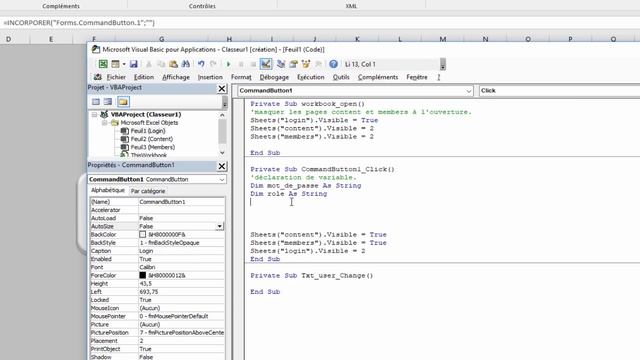Select Excel column header E

point(51,39)
